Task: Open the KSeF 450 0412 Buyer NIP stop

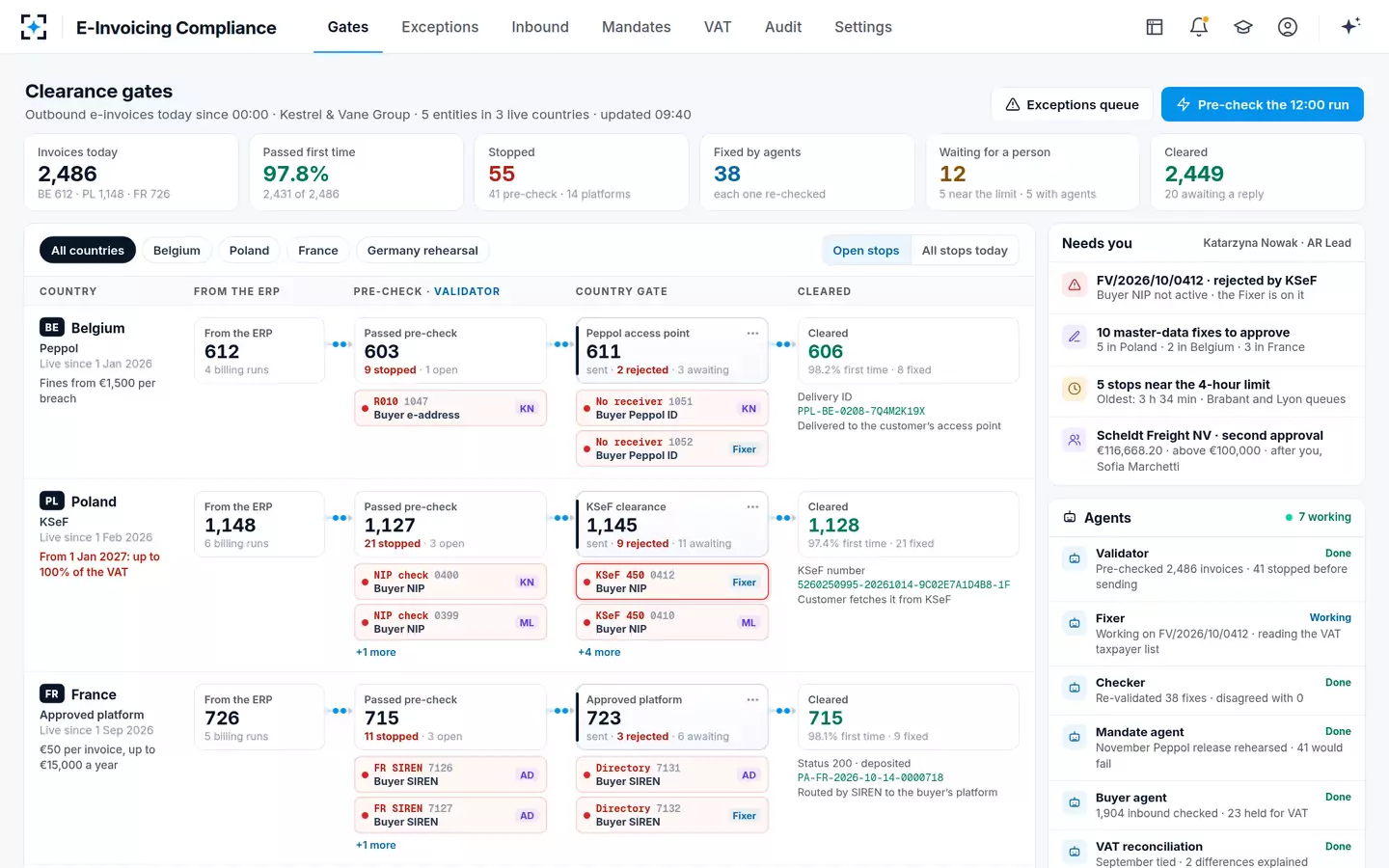Action: click(672, 582)
